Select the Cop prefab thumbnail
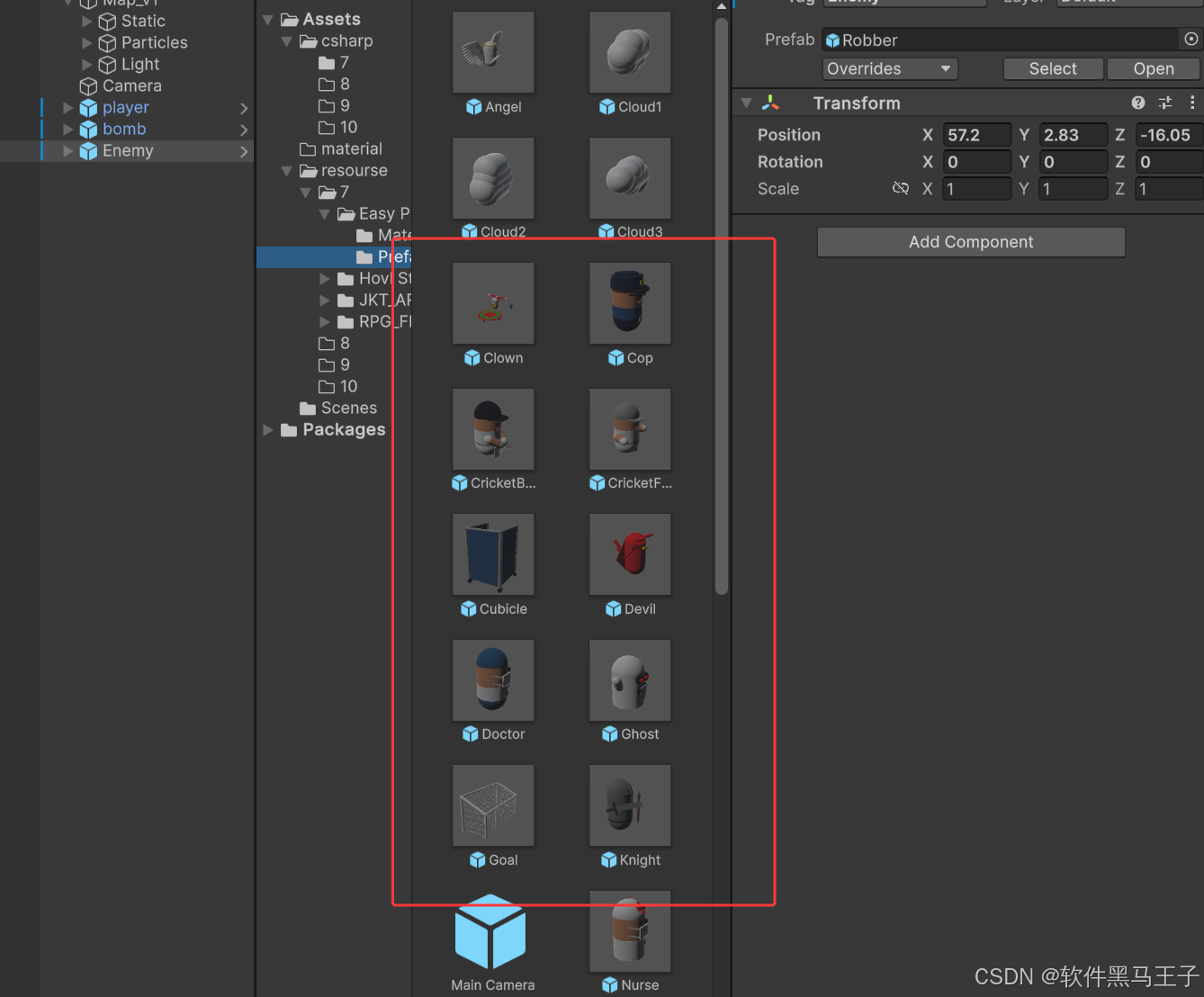This screenshot has height=997, width=1204. tap(630, 303)
